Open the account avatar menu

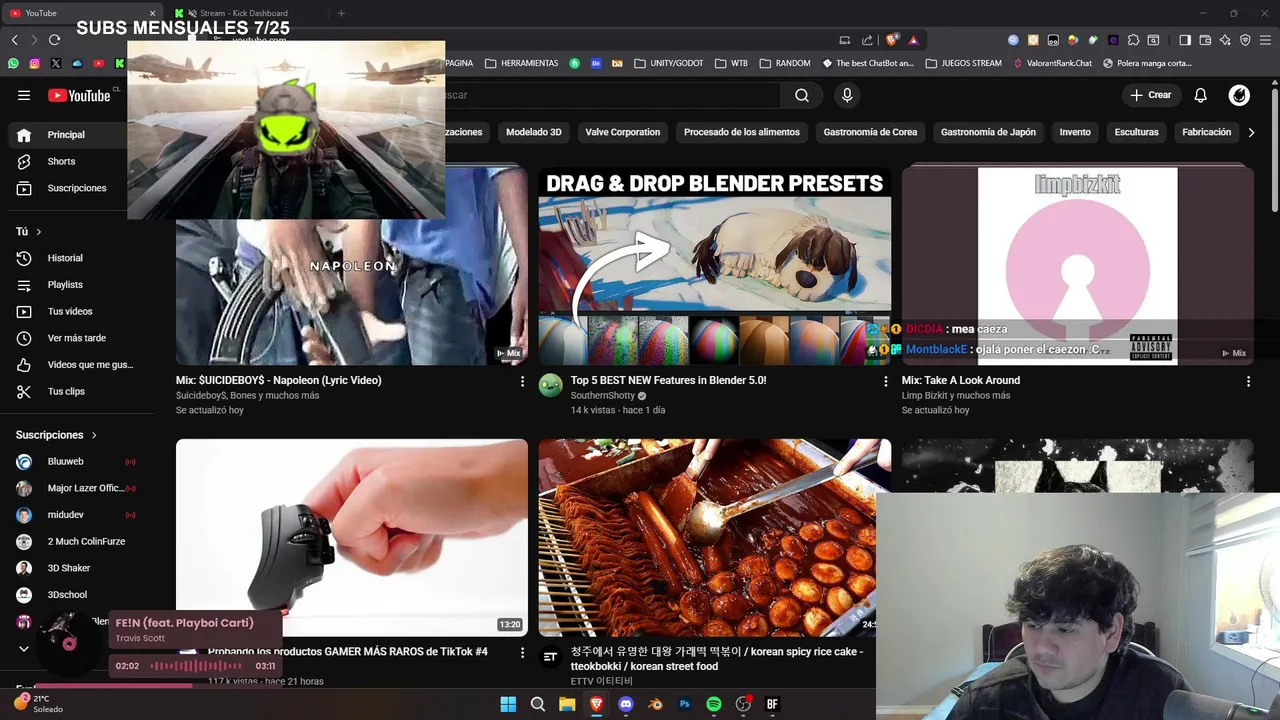pos(1239,95)
